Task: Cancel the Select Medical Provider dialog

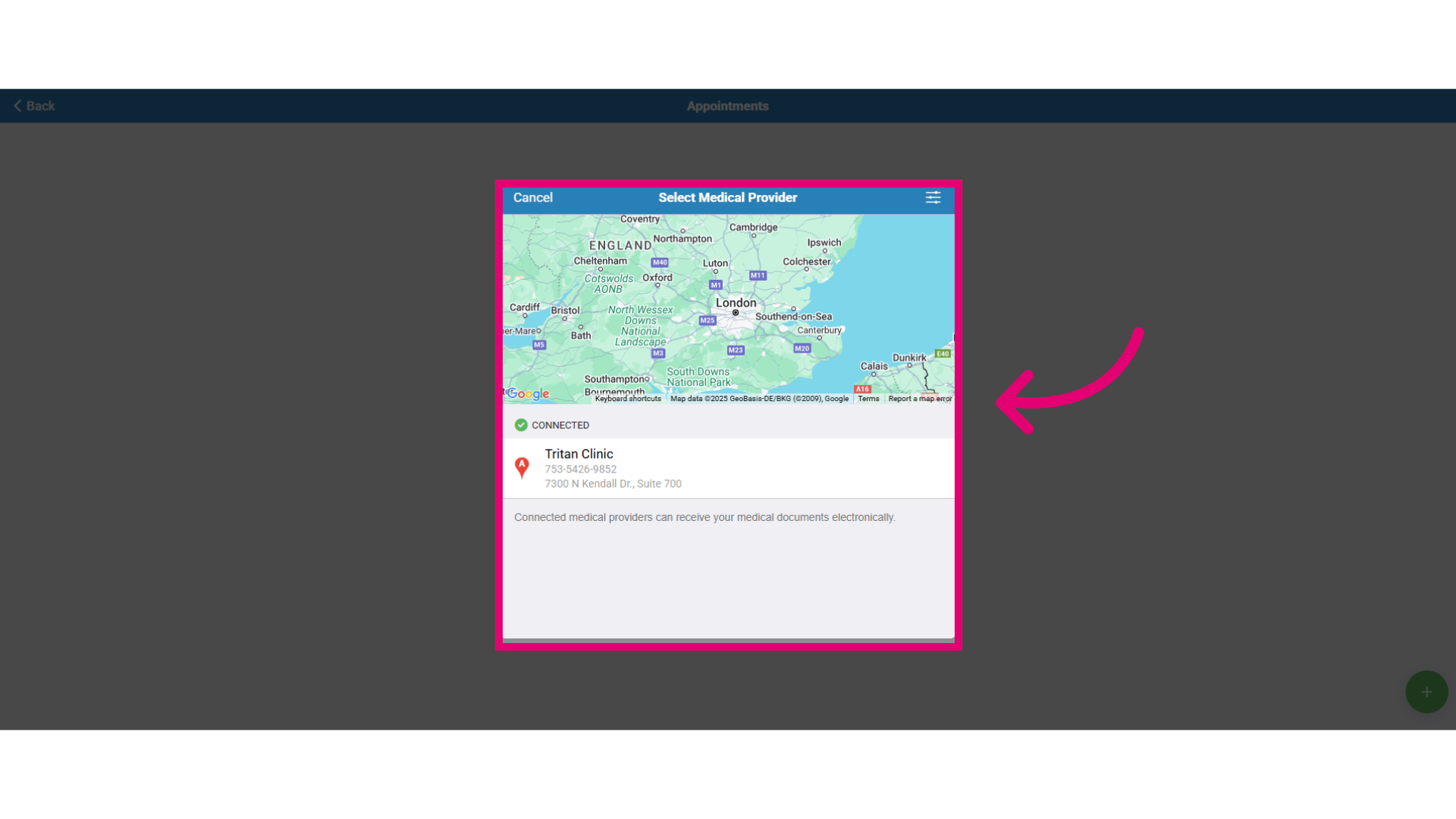Action: point(532,198)
